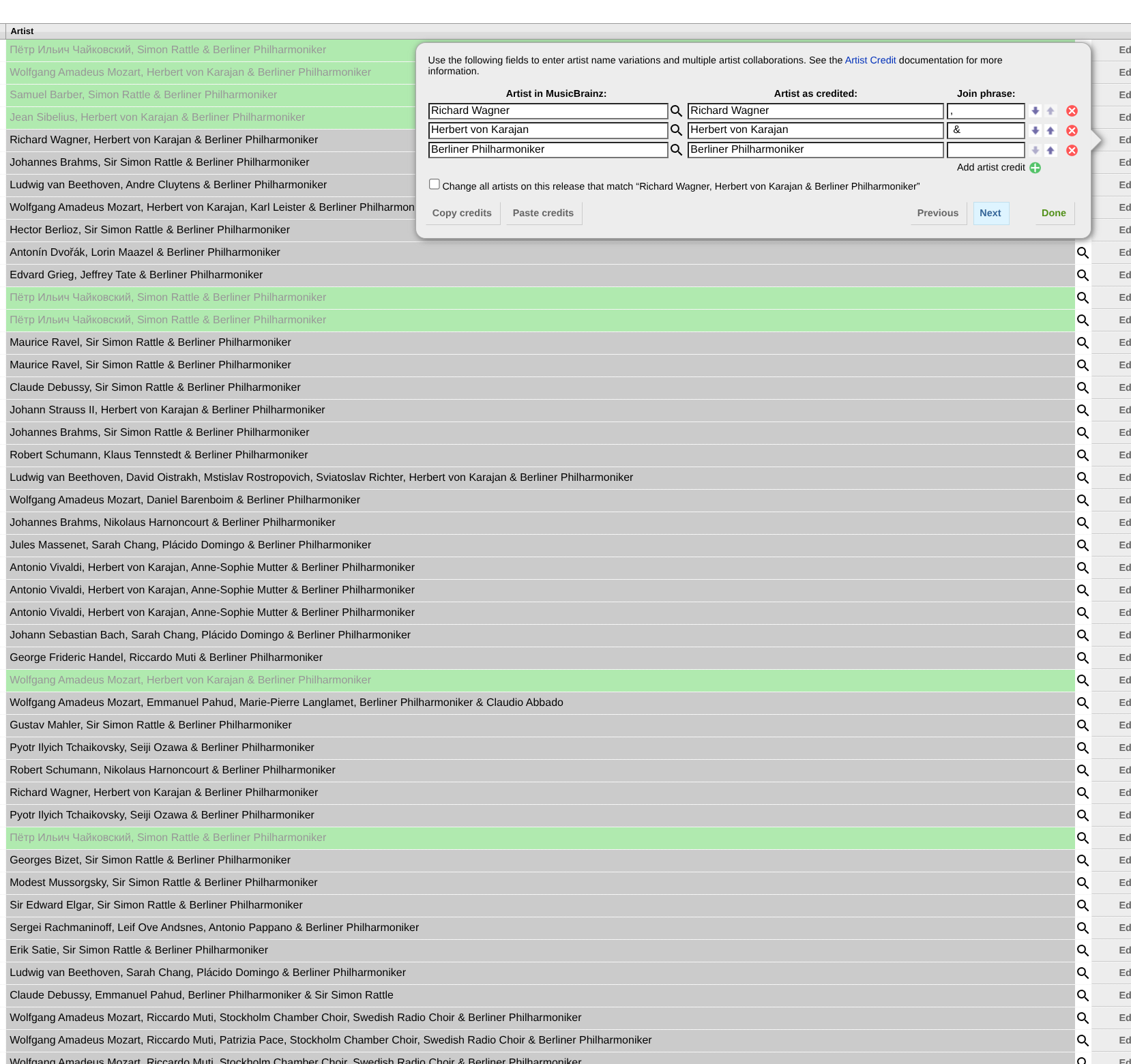Go to the Previous artist credit
The image size is (1131, 1064).
[937, 213]
